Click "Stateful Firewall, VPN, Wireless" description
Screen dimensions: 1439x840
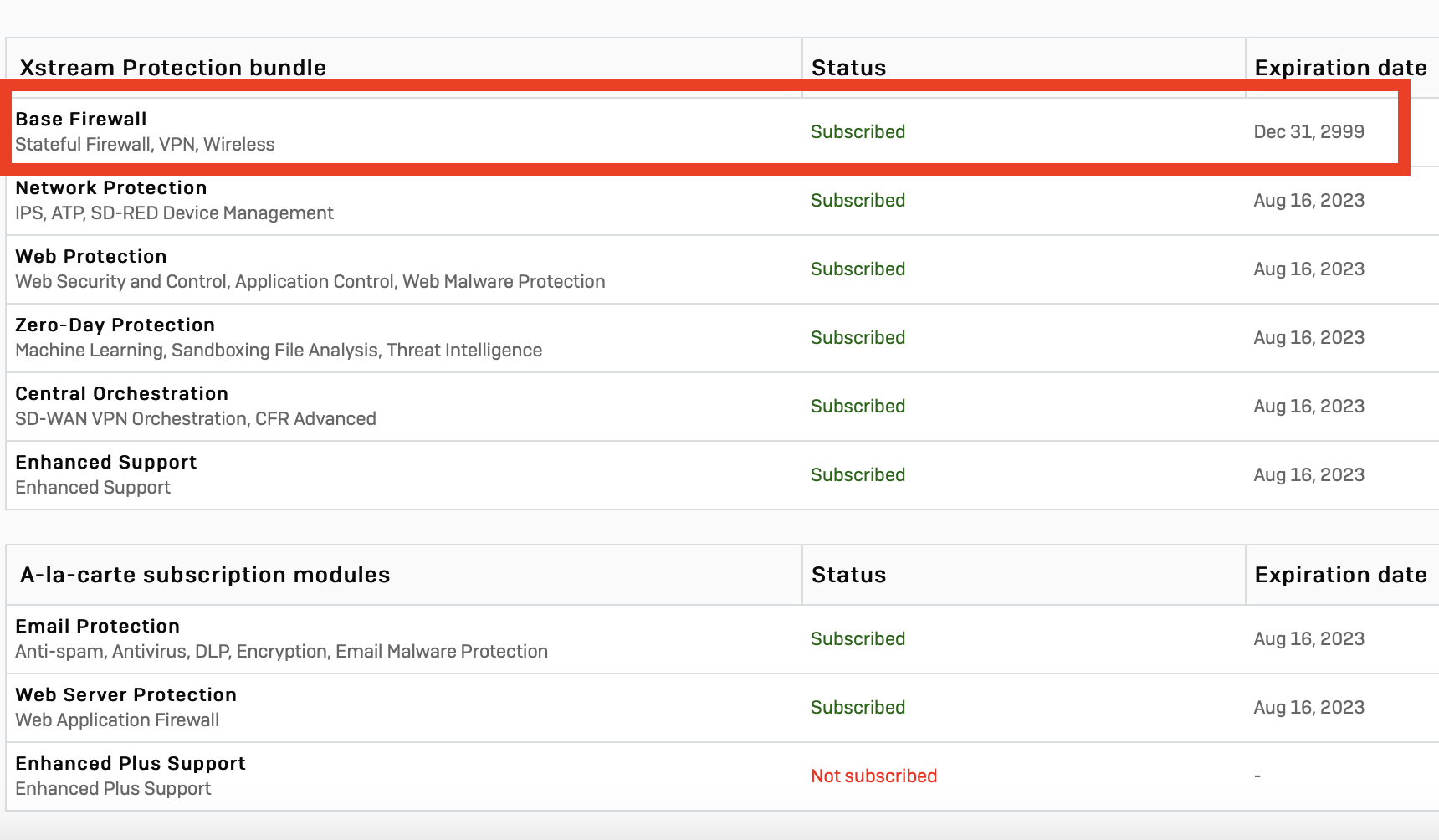[145, 144]
